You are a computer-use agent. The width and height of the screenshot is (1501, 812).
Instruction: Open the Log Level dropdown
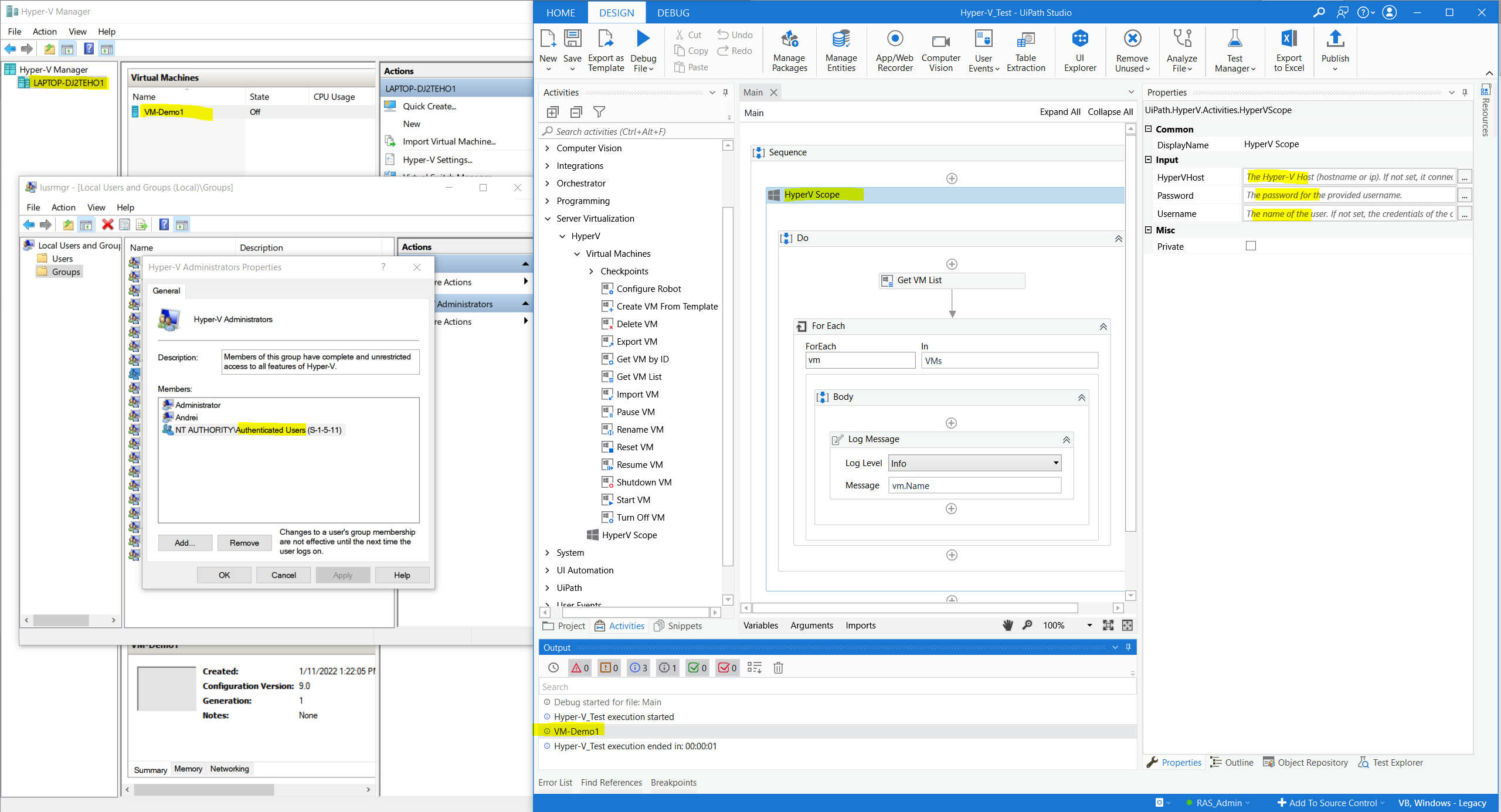pyautogui.click(x=975, y=463)
